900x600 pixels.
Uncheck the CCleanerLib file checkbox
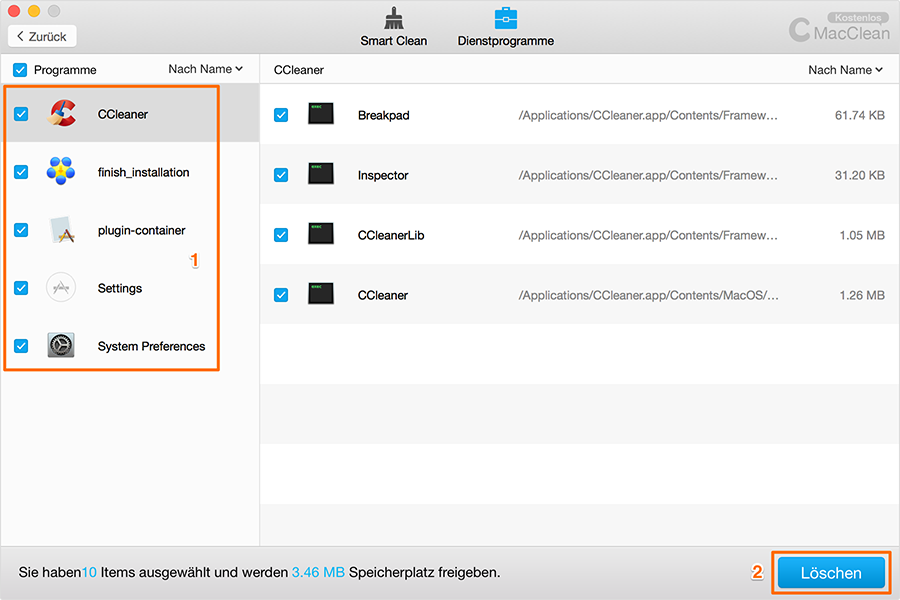coord(281,235)
